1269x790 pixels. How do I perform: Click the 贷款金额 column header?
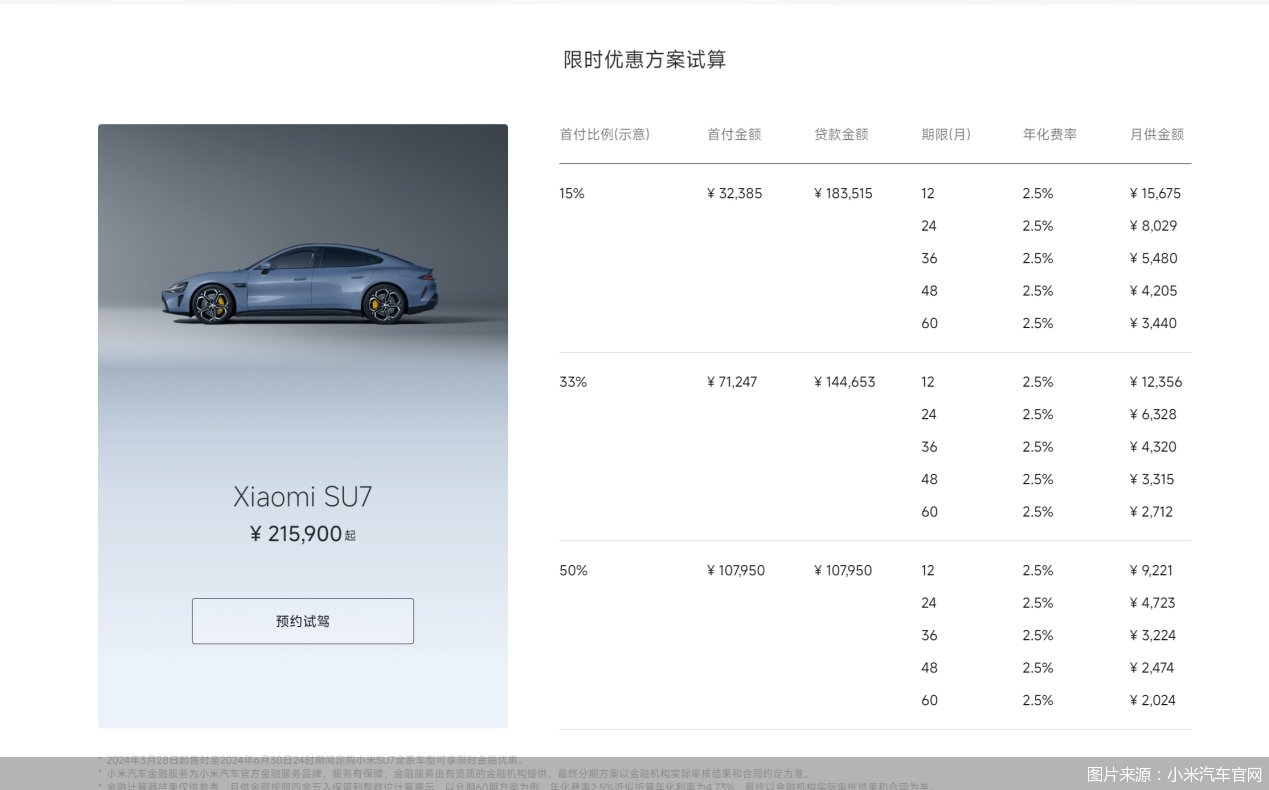(x=841, y=134)
